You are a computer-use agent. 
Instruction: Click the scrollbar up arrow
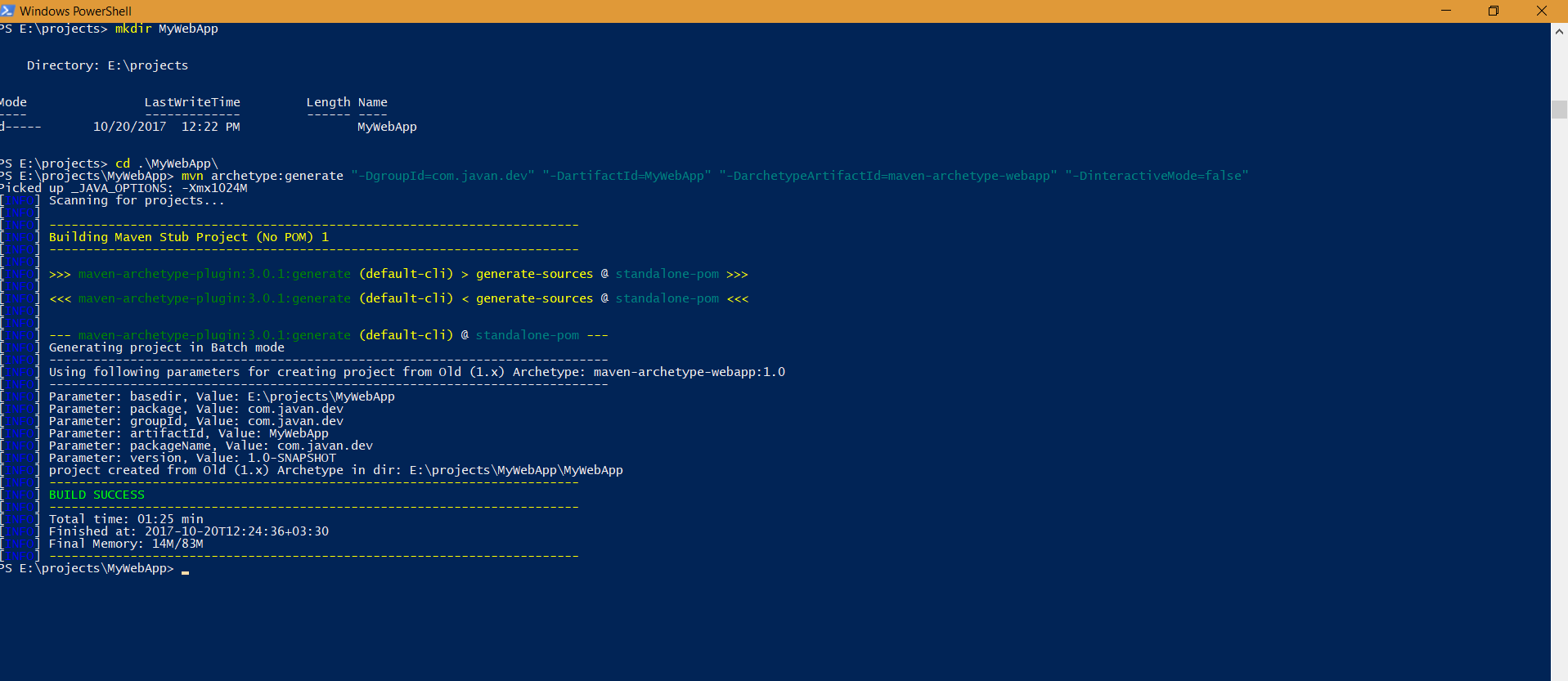coord(1559,32)
